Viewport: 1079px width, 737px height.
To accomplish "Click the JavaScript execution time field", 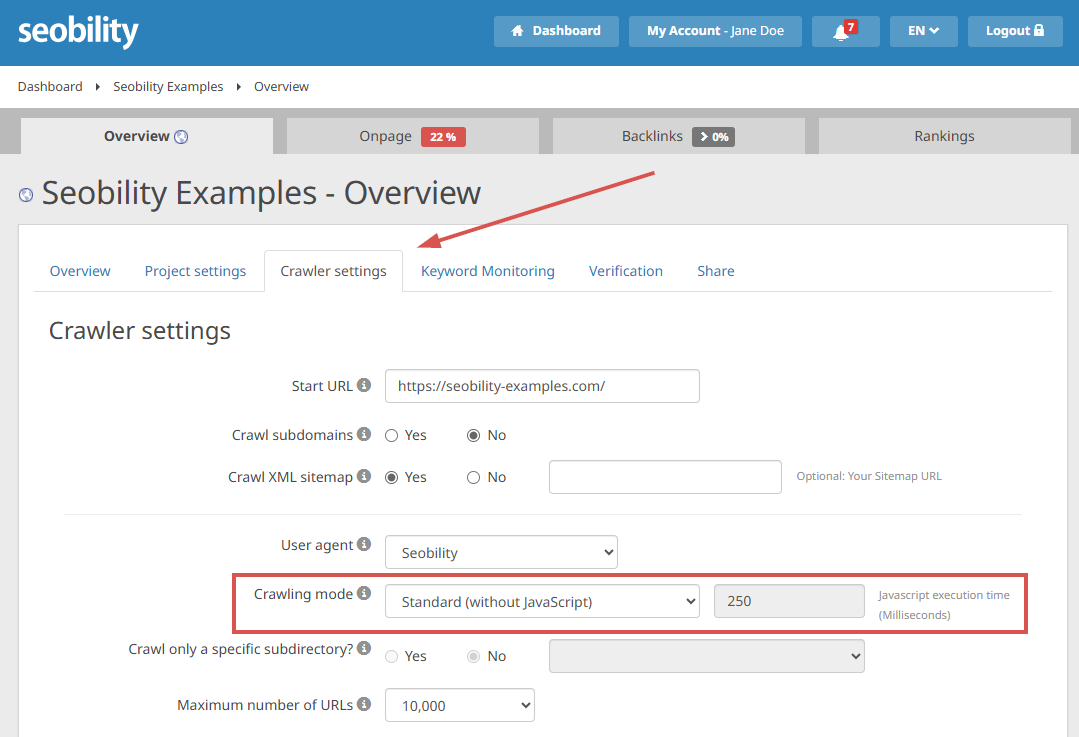I will 789,601.
